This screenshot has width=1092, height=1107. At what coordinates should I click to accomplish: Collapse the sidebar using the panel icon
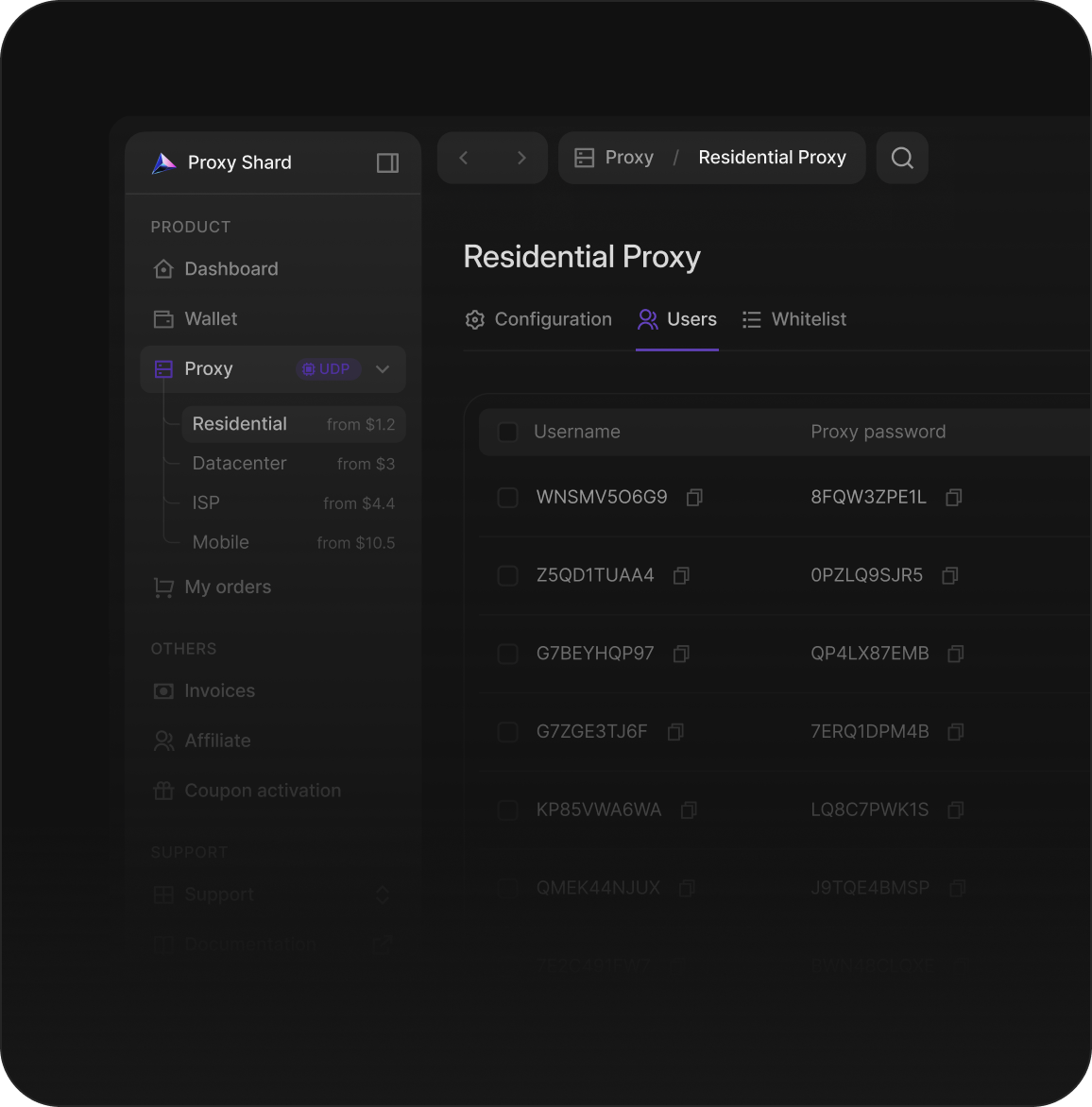(387, 162)
